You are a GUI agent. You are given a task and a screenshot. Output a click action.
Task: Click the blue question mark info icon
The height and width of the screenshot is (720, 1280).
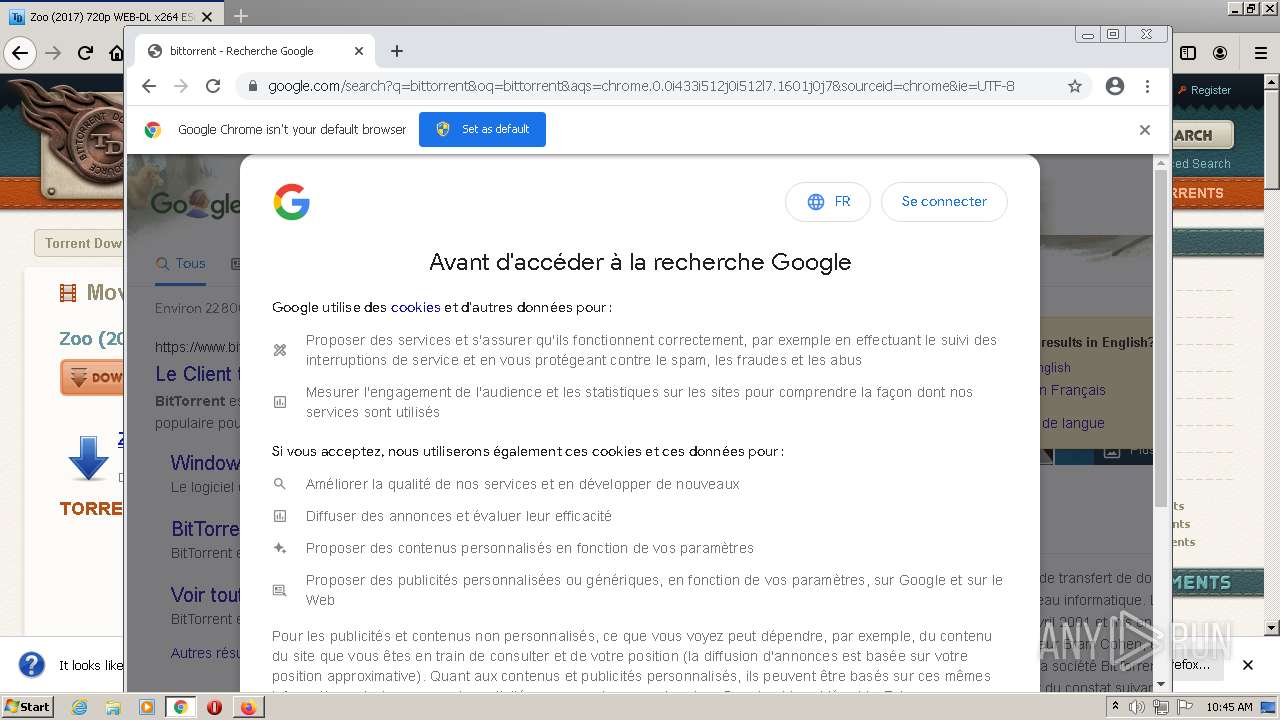click(32, 665)
